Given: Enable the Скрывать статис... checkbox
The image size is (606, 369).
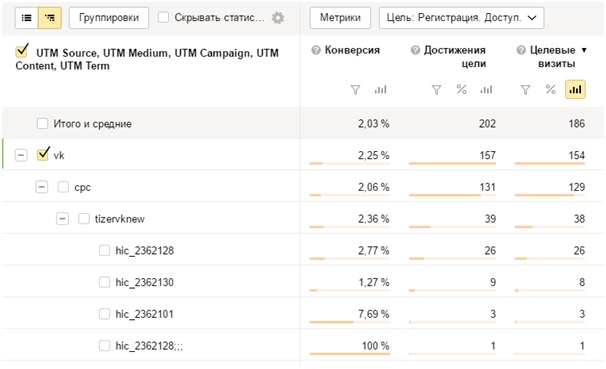Looking at the screenshot, I should 163,17.
